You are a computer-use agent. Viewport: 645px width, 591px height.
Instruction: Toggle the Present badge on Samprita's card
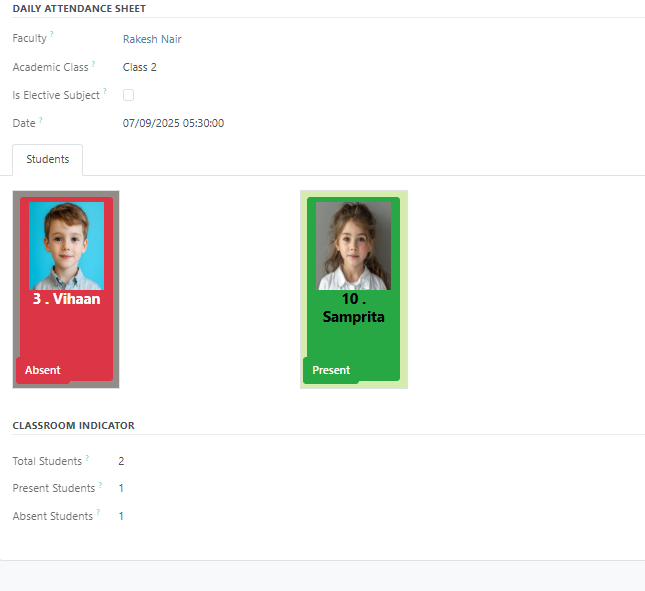(331, 370)
